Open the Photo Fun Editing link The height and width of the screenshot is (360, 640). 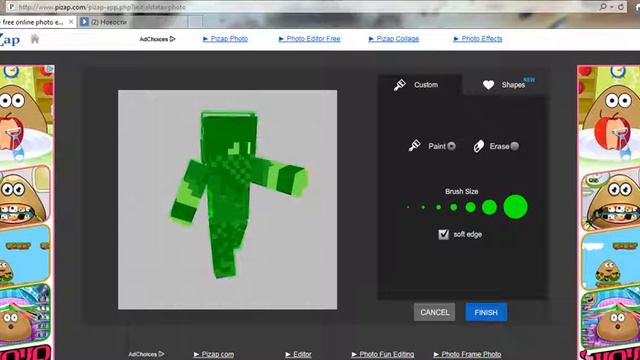pos(383,354)
